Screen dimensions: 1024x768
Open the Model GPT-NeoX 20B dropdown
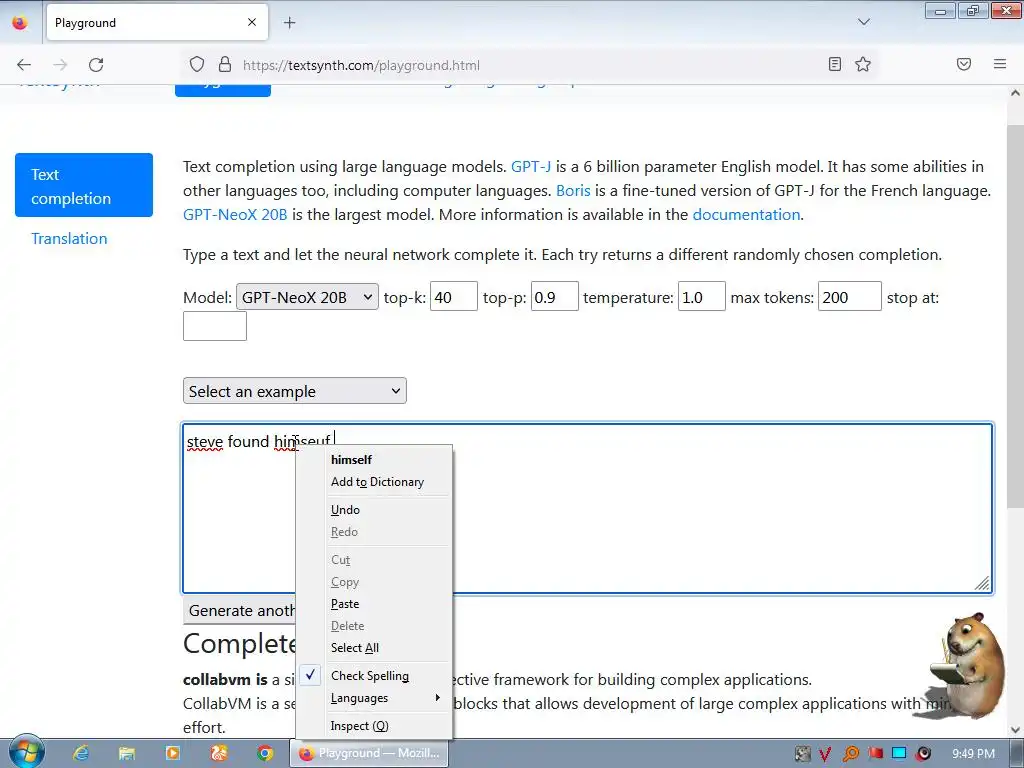(307, 297)
